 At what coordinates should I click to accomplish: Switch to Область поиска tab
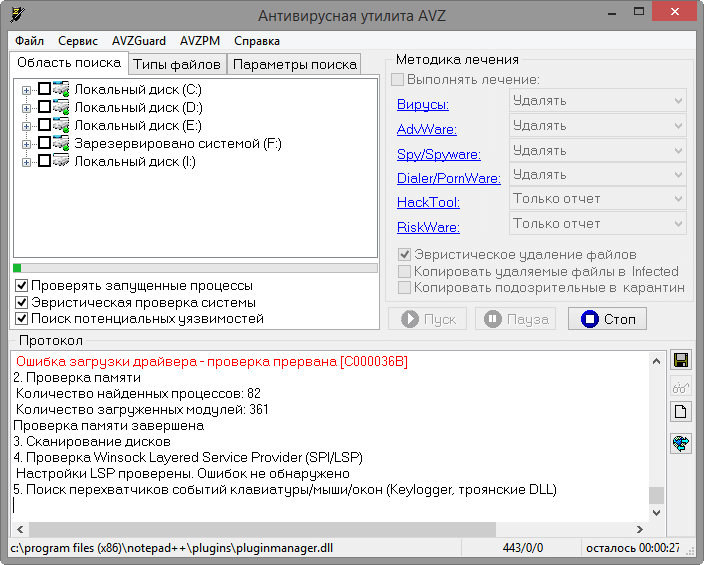[69, 62]
